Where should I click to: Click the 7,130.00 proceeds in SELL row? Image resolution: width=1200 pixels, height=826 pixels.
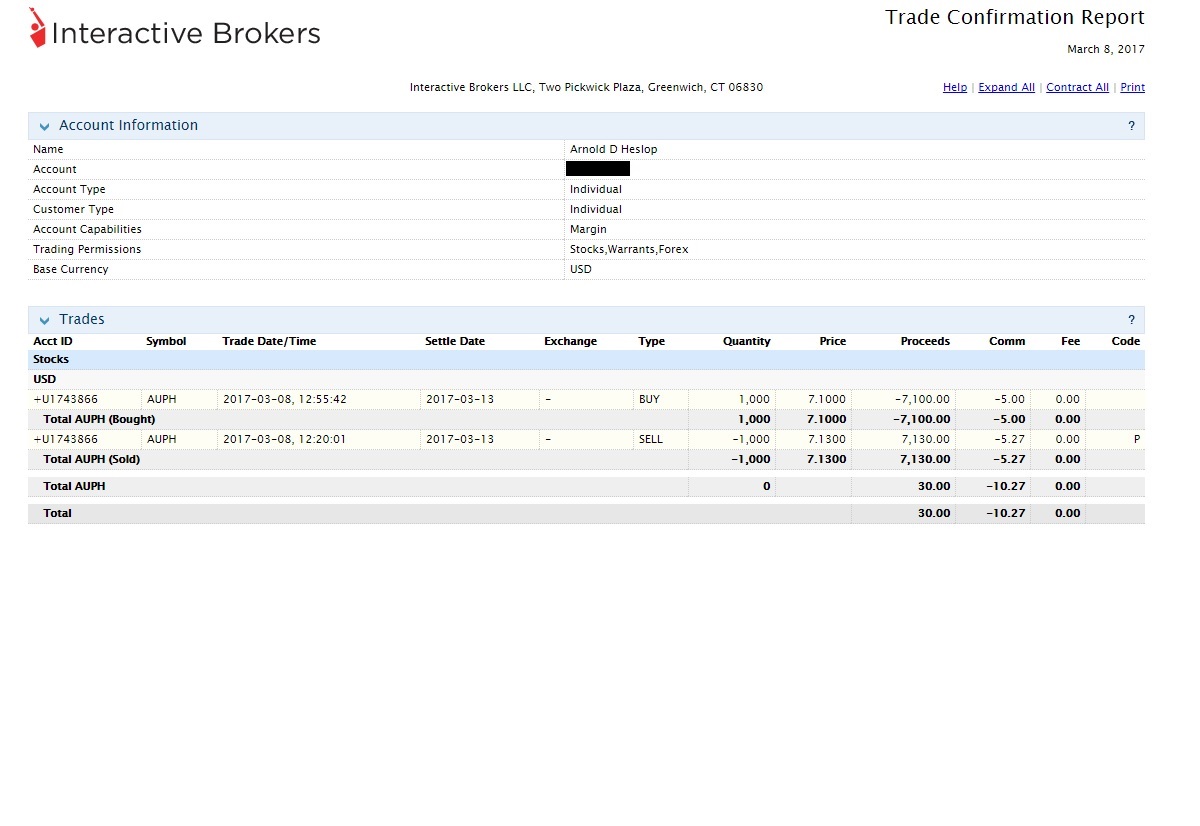click(x=925, y=439)
